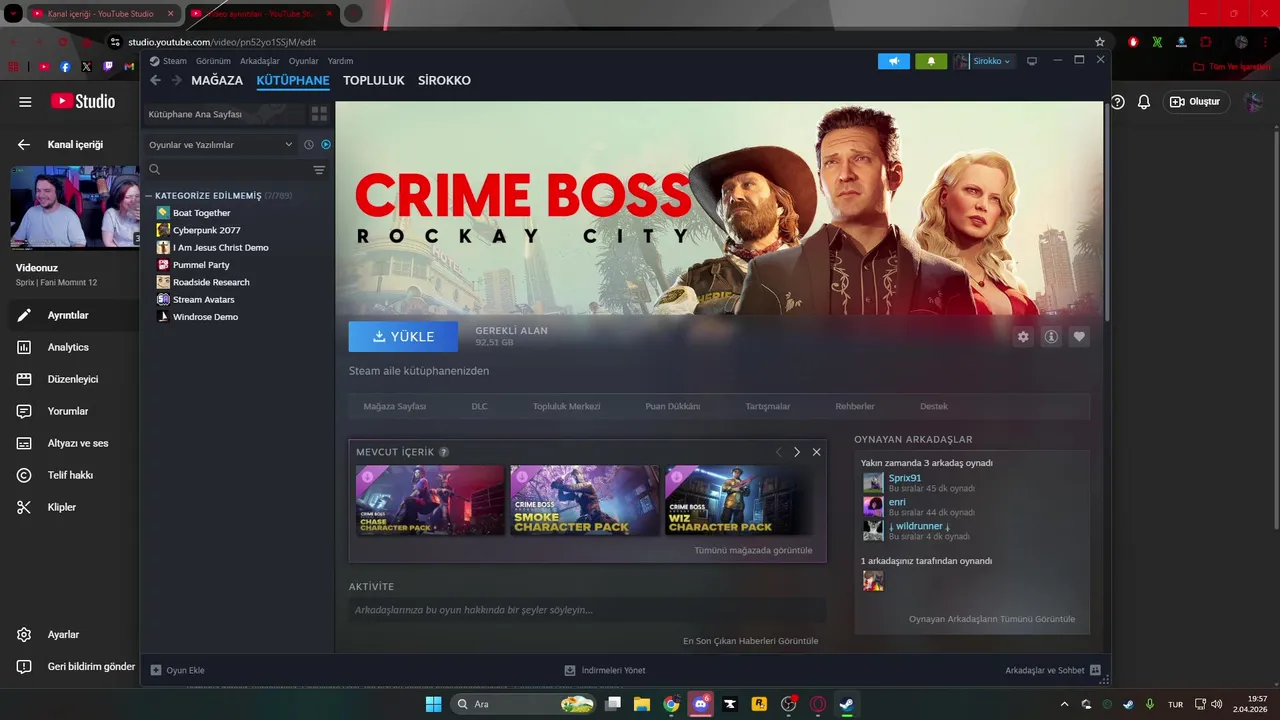Viewport: 1280px width, 720px height.
Task: Switch to TOPLULUK tab
Action: pyautogui.click(x=374, y=80)
